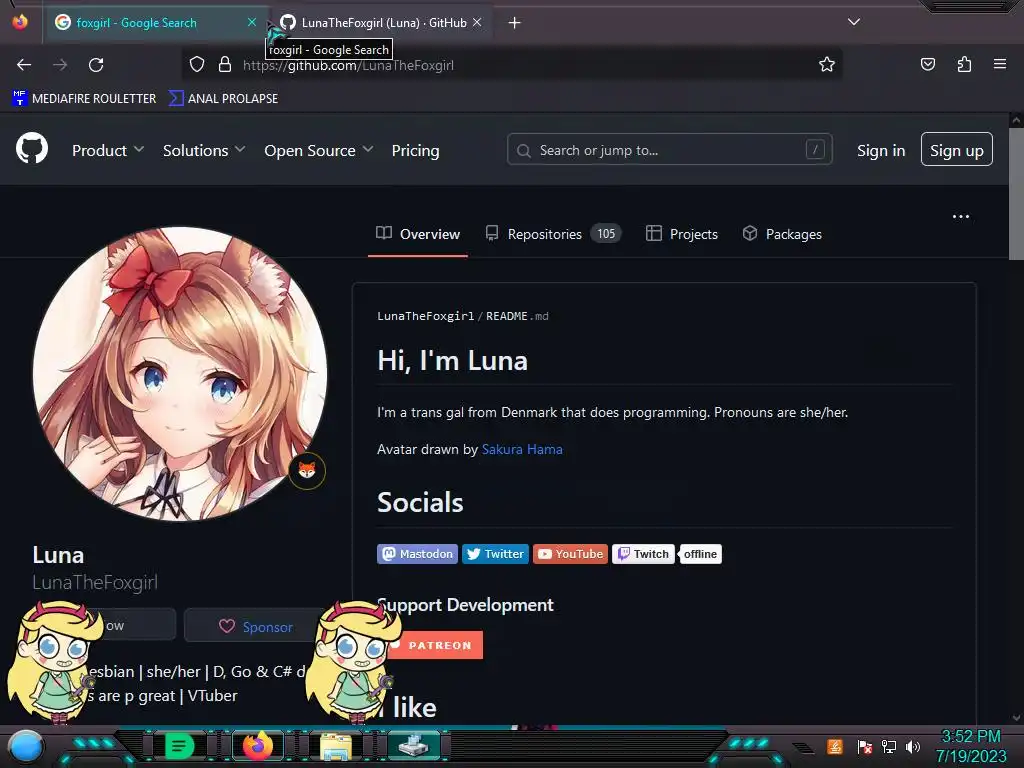Open the green notes app taskbar icon
This screenshot has width=1024, height=768.
179,746
